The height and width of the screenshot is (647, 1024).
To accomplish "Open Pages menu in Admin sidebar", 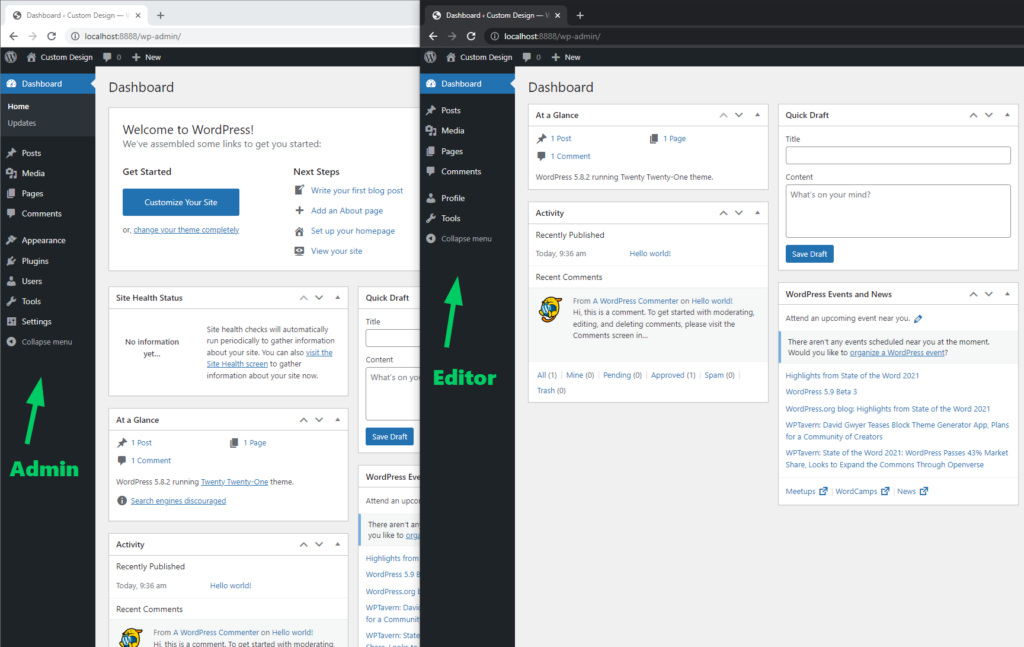I will tap(32, 193).
